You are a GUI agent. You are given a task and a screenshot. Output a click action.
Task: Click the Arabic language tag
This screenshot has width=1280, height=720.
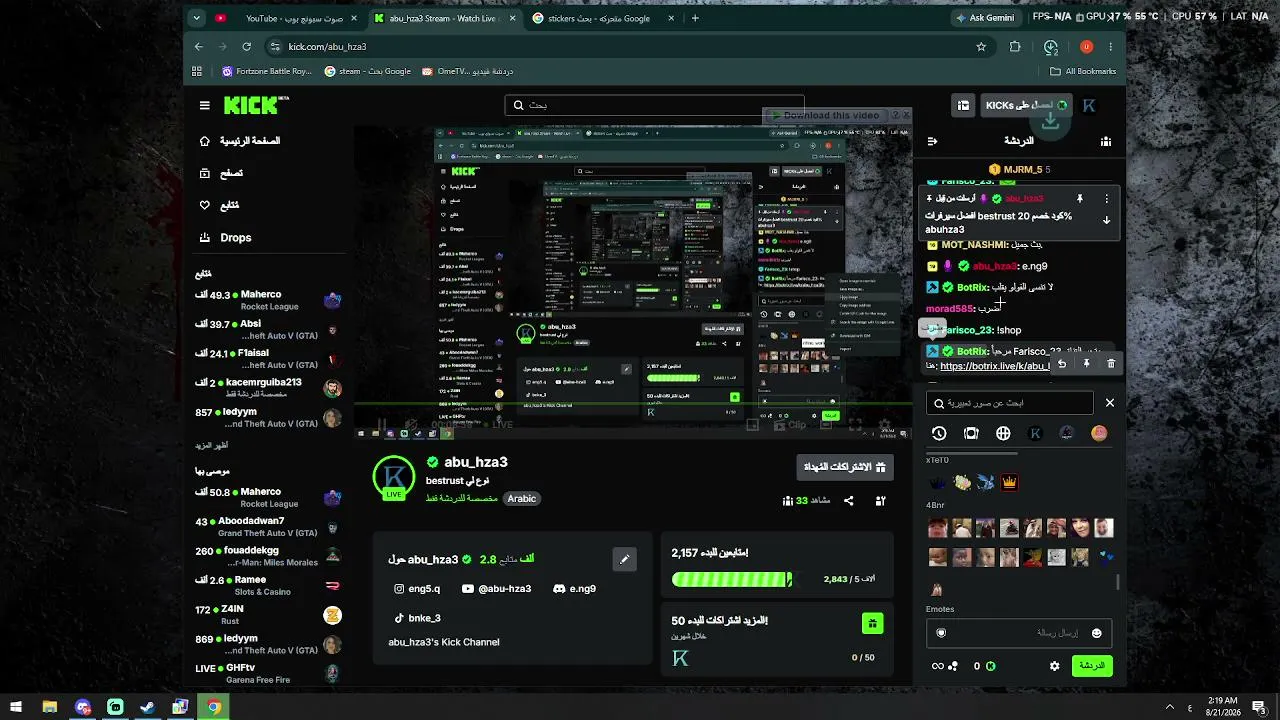click(522, 498)
